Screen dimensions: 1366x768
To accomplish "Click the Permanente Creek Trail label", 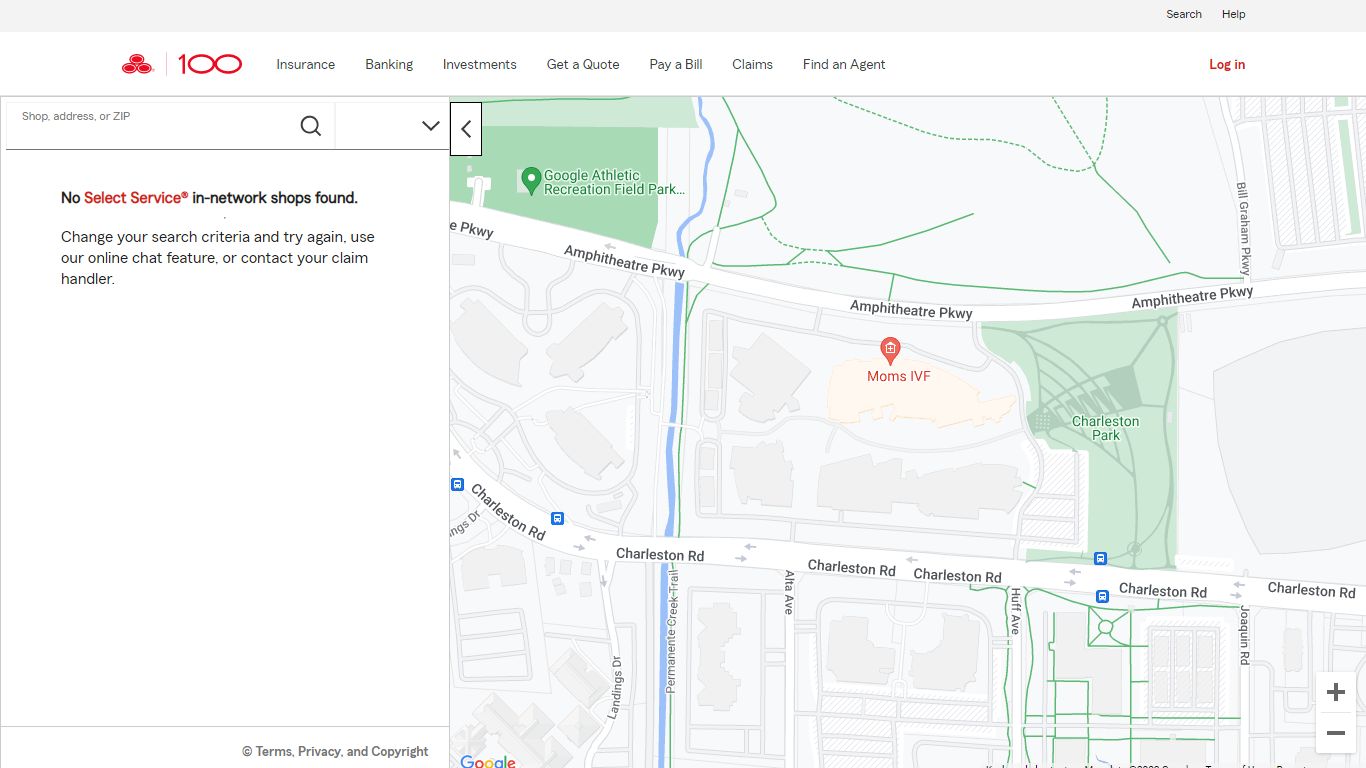I will tap(672, 630).
